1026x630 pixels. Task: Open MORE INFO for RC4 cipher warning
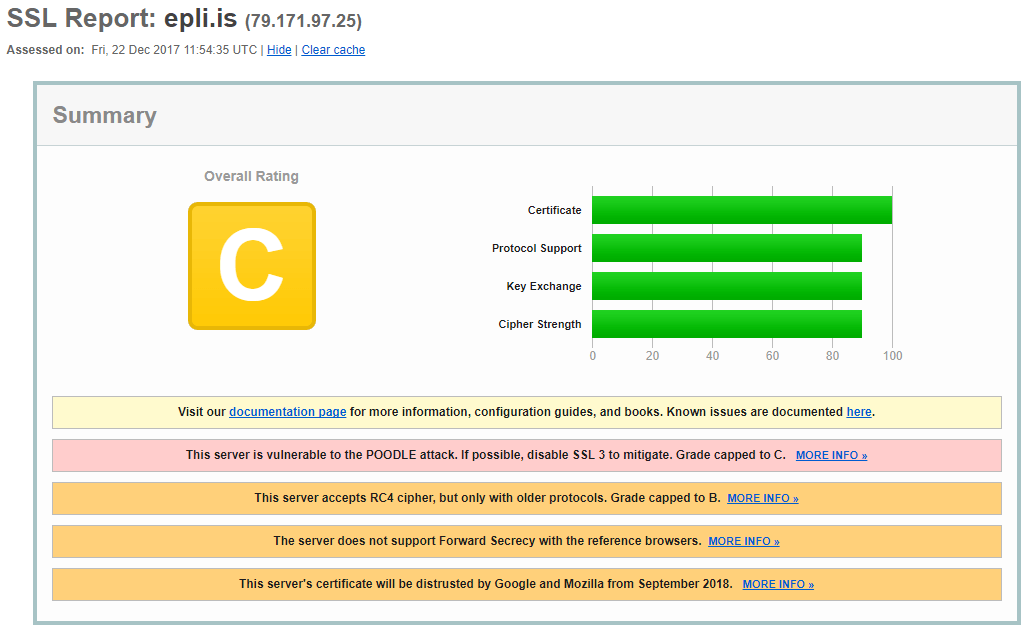click(763, 499)
